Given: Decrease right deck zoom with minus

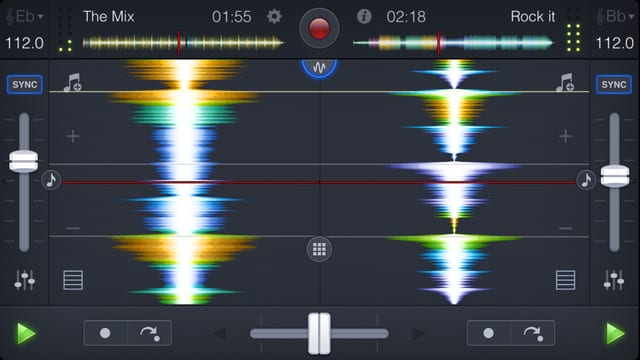Looking at the screenshot, I should [565, 228].
